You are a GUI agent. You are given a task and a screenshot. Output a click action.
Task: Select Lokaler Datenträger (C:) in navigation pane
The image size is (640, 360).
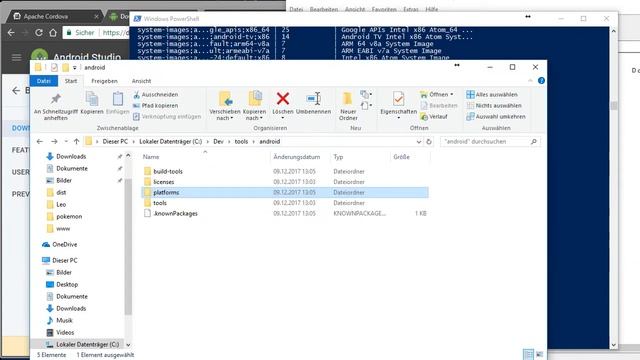pyautogui.click(x=87, y=344)
